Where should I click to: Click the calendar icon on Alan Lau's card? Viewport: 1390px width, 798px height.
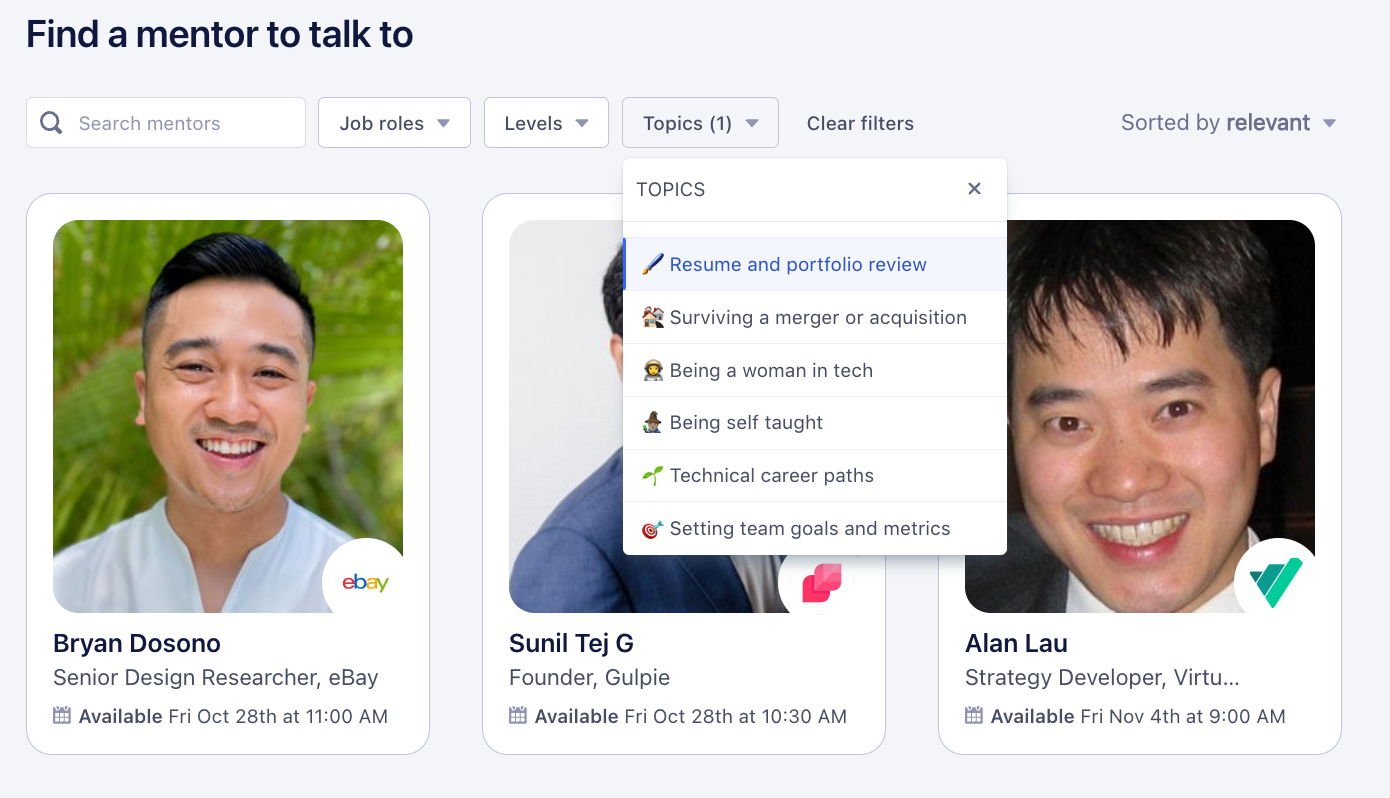[x=976, y=716]
